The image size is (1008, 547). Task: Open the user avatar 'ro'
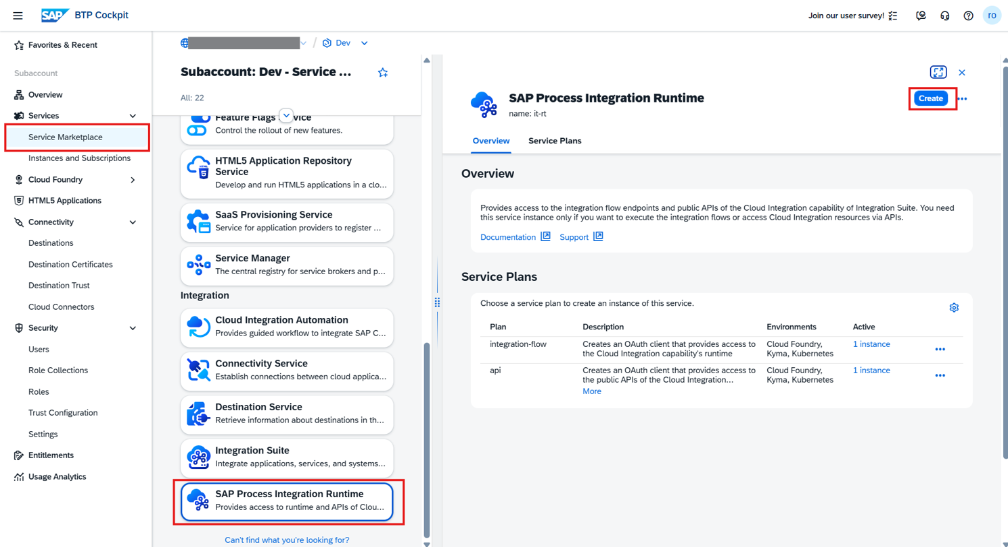[x=992, y=15]
